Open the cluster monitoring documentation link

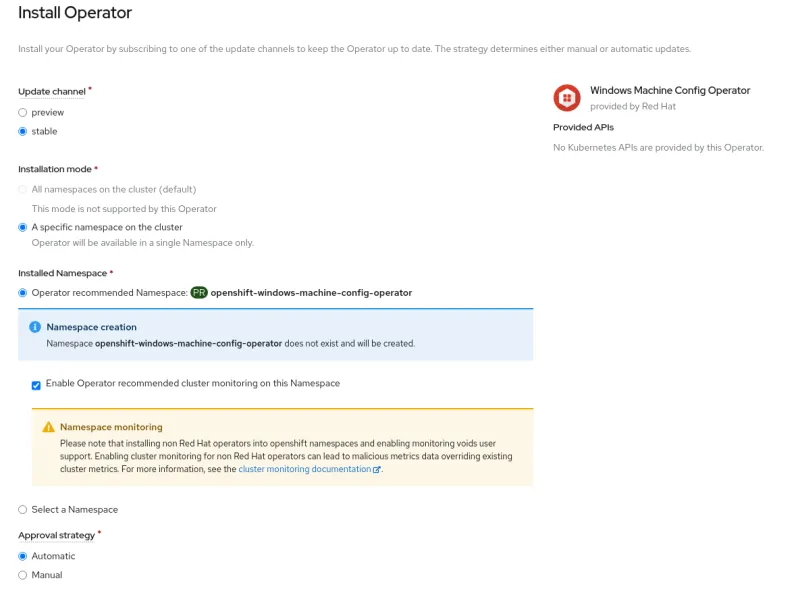click(x=304, y=469)
